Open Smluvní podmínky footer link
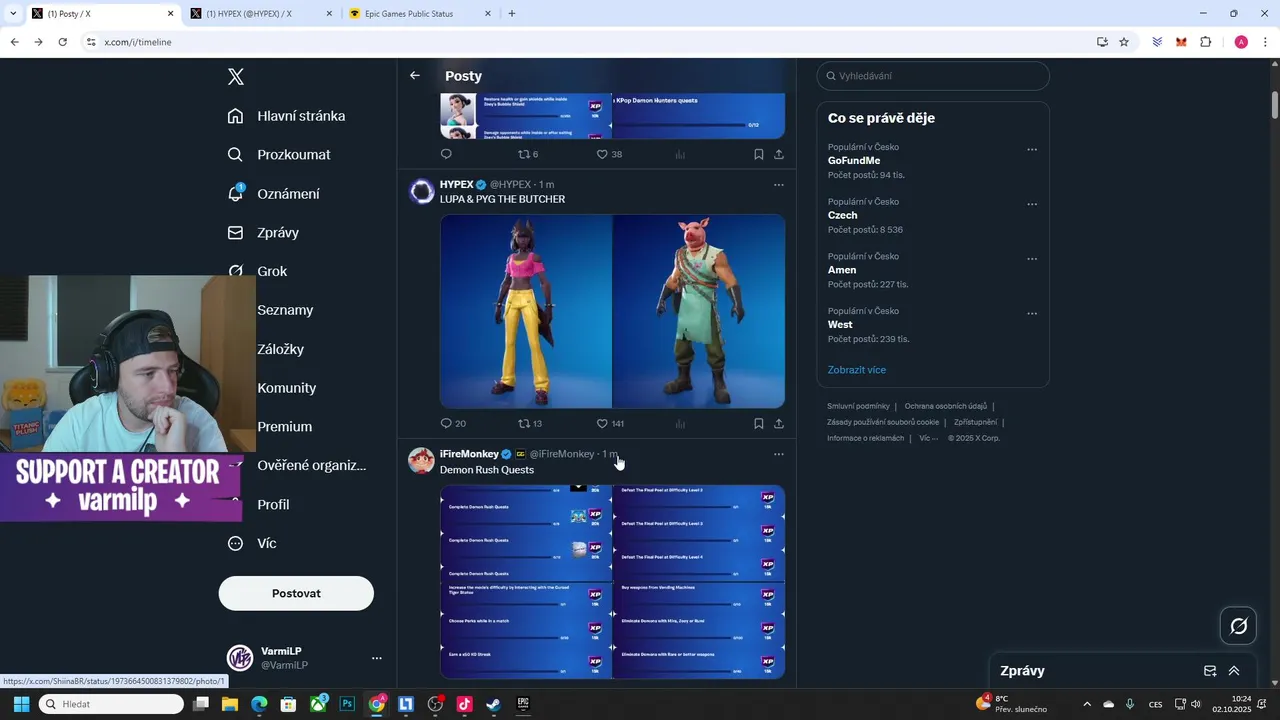The image size is (1280, 720). pos(858,406)
